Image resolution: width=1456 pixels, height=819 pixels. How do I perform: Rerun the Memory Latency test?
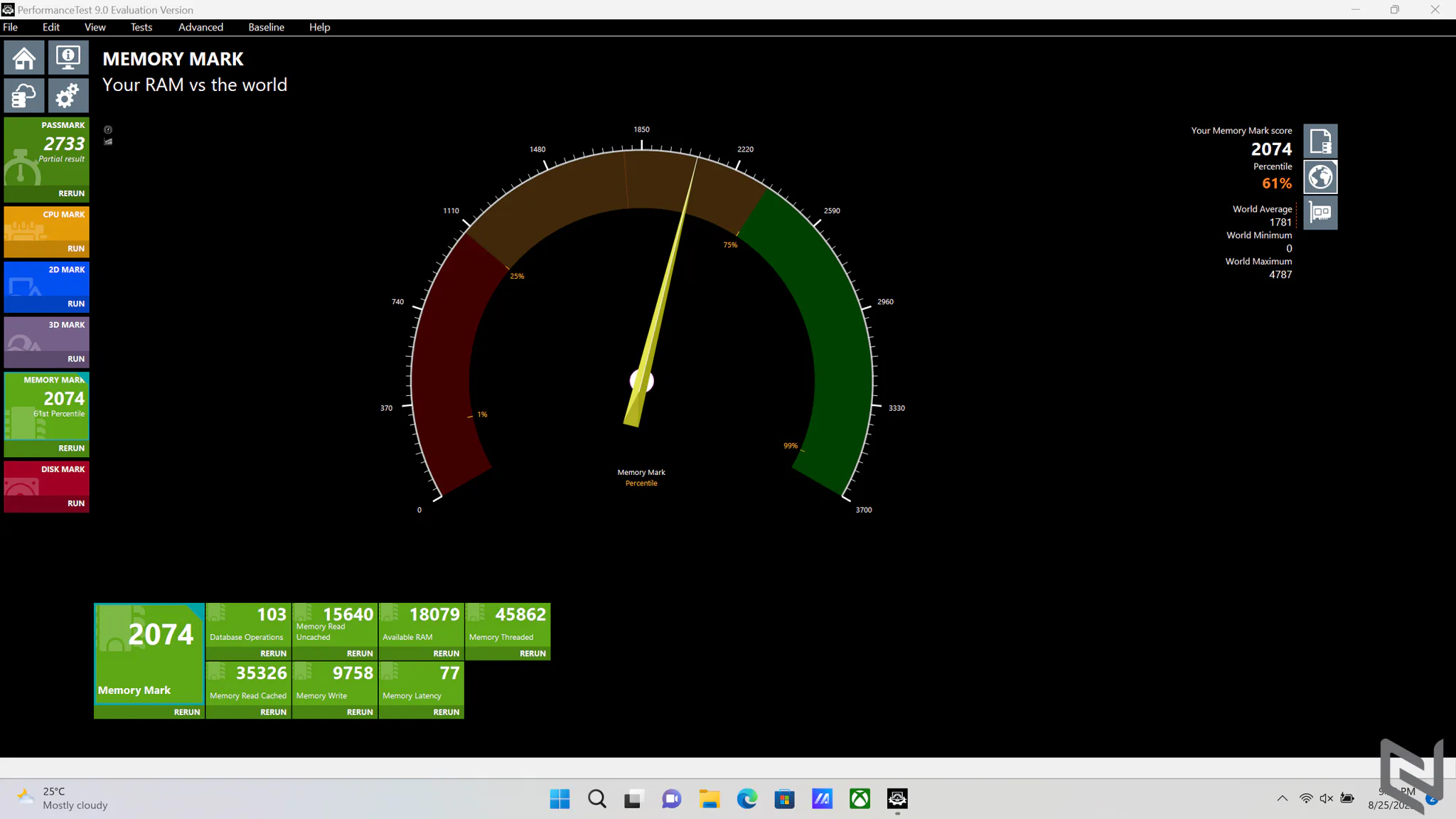click(446, 712)
